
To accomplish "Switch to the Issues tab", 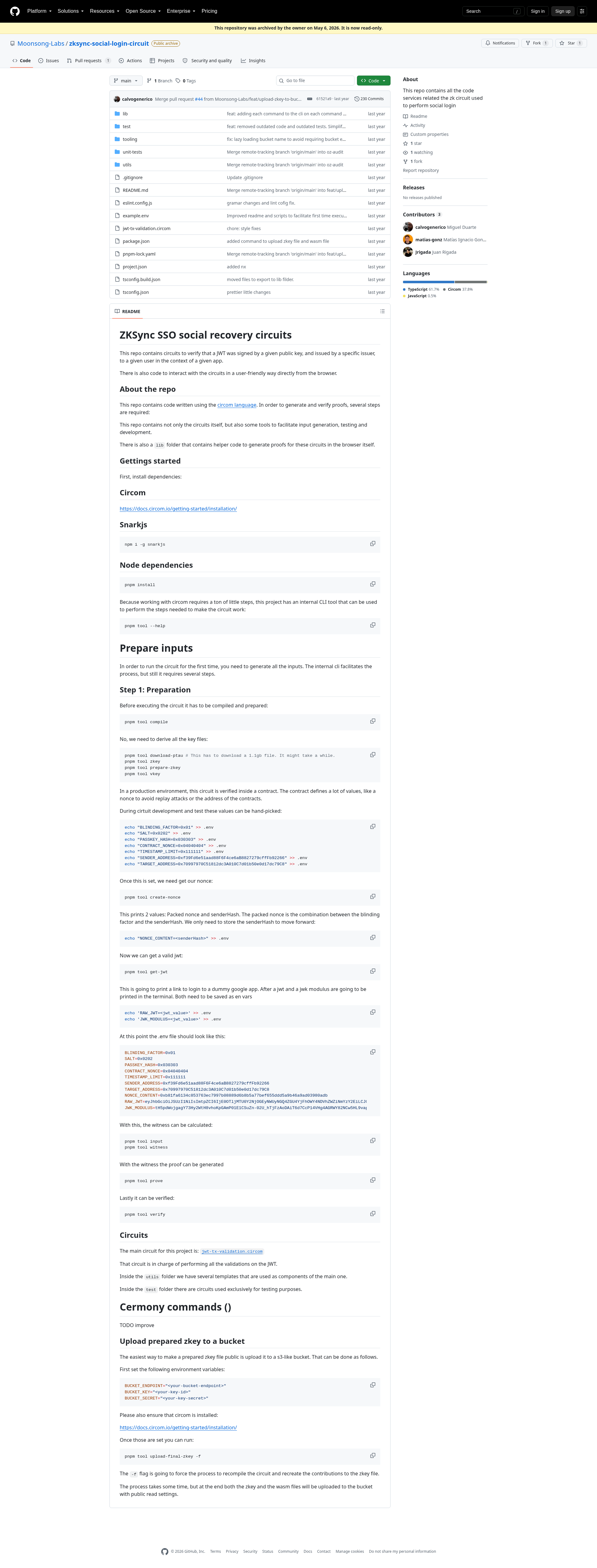I will [49, 61].
